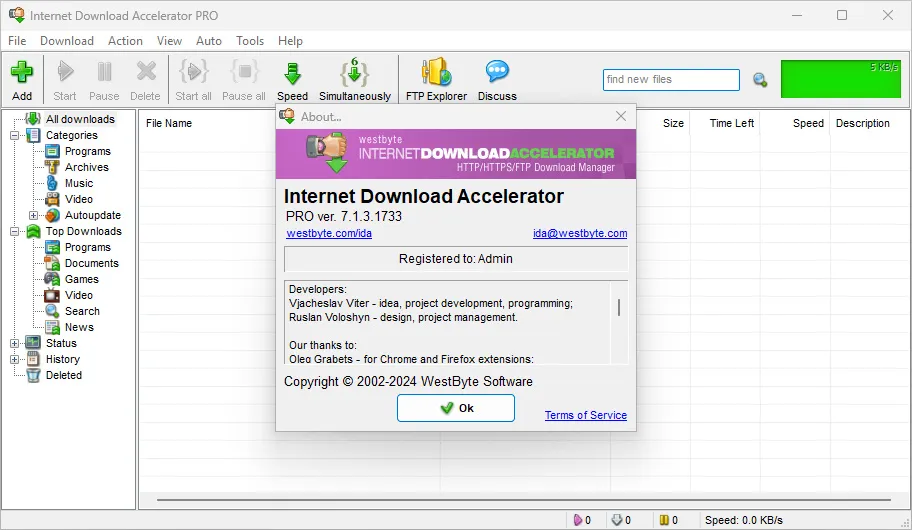This screenshot has height=530, width=912.
Task: Select Documents under Top Downloads
Action: click(91, 263)
